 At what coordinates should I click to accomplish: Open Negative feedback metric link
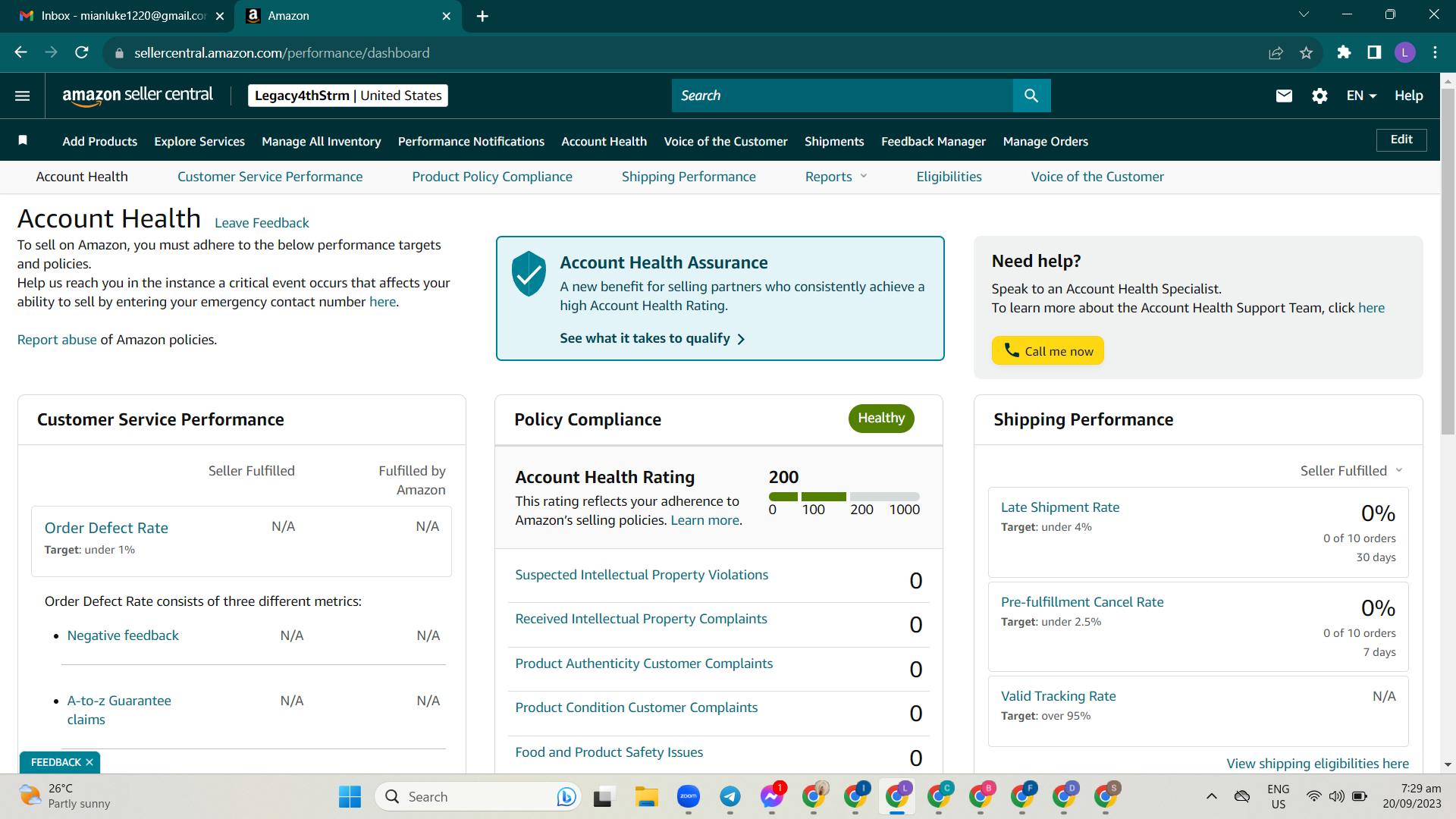123,635
